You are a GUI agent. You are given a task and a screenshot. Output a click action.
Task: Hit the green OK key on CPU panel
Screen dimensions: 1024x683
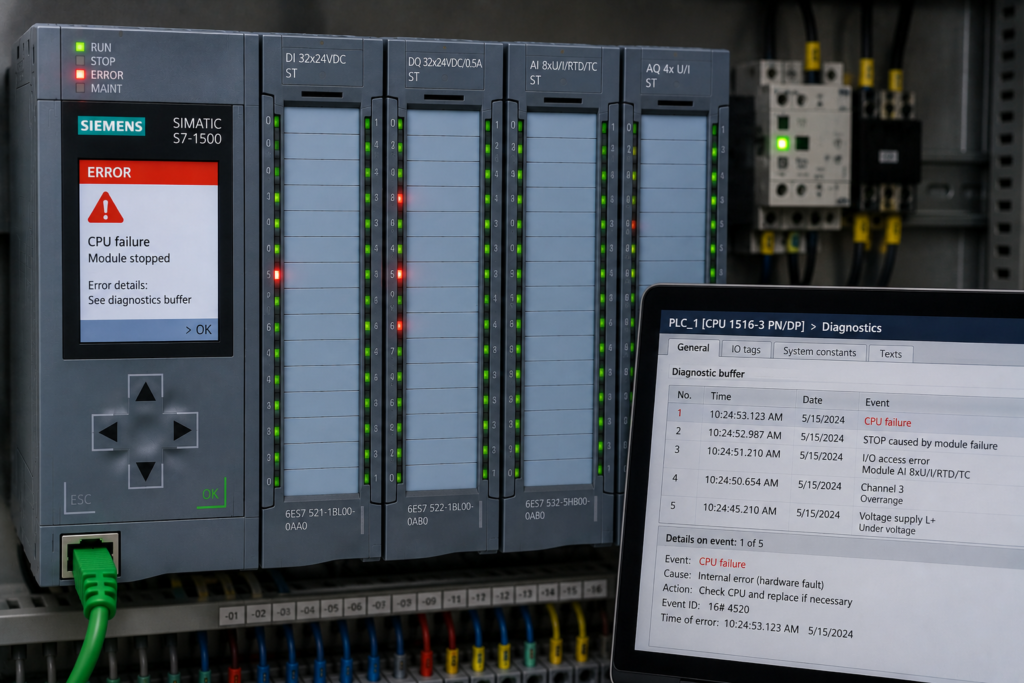pyautogui.click(x=211, y=494)
